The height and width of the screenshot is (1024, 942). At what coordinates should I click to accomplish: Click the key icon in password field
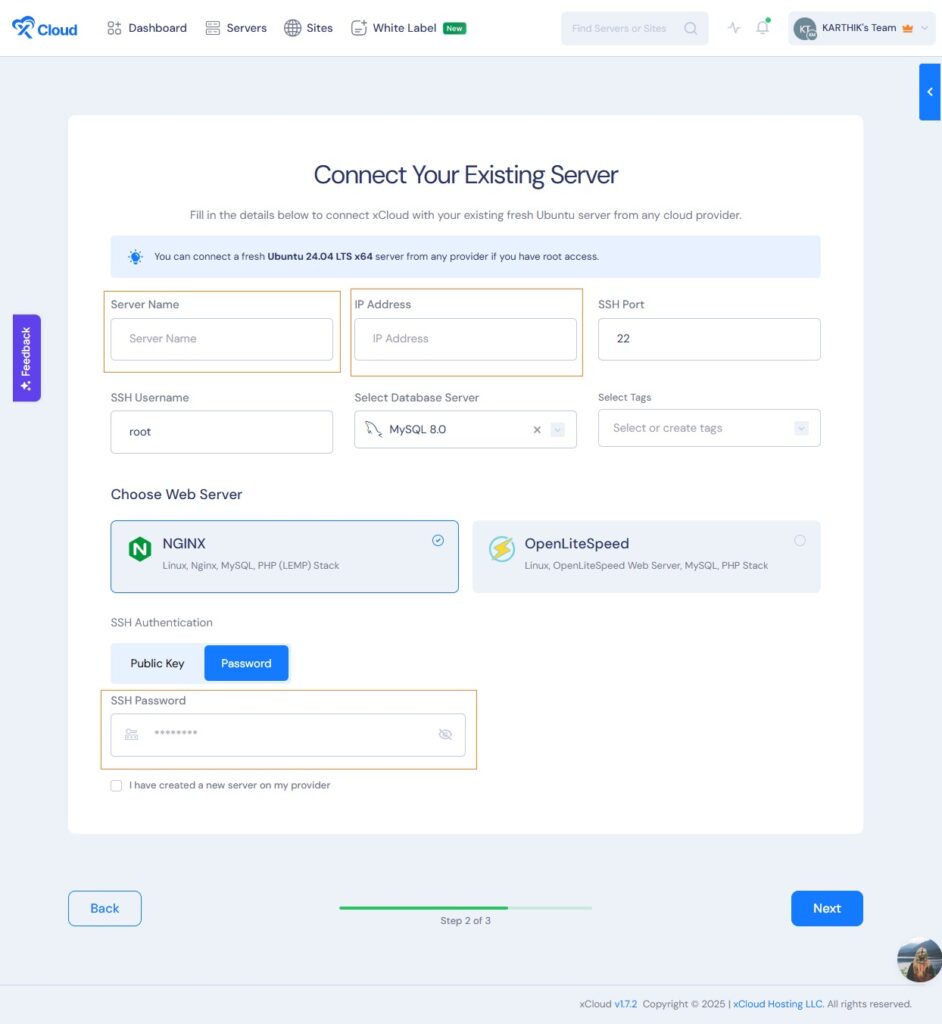click(131, 735)
